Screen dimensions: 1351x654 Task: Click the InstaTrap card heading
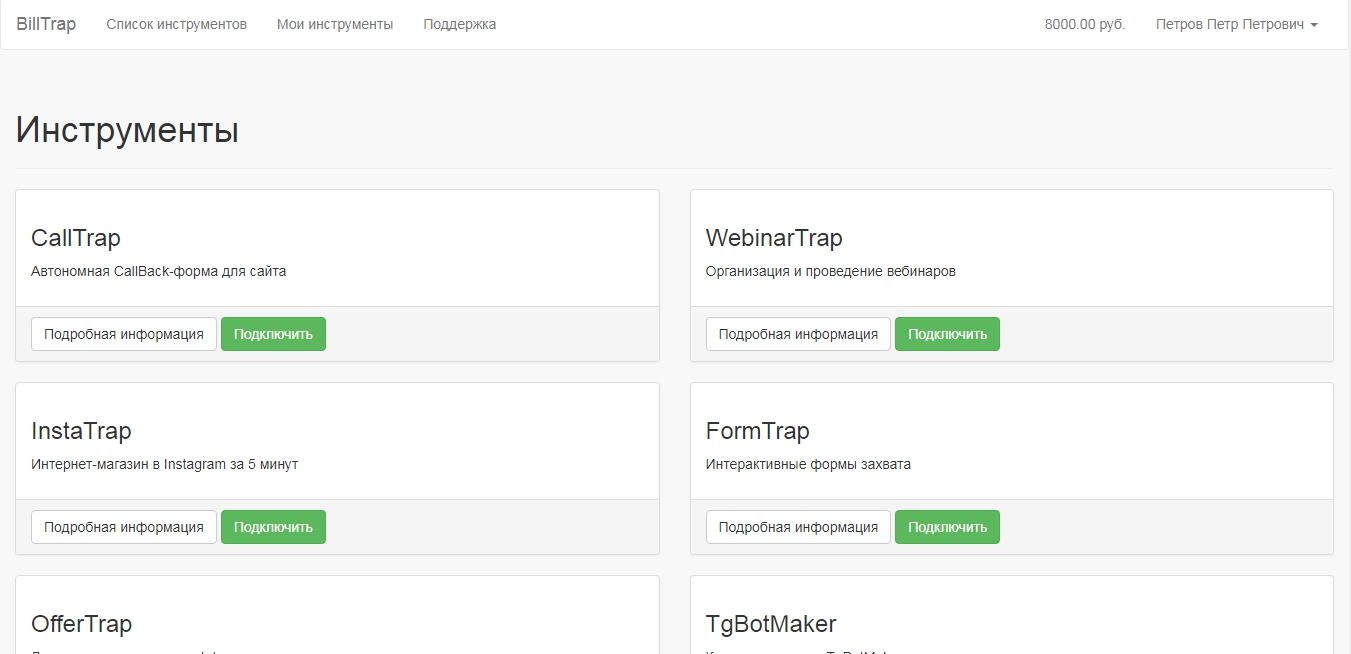[81, 431]
